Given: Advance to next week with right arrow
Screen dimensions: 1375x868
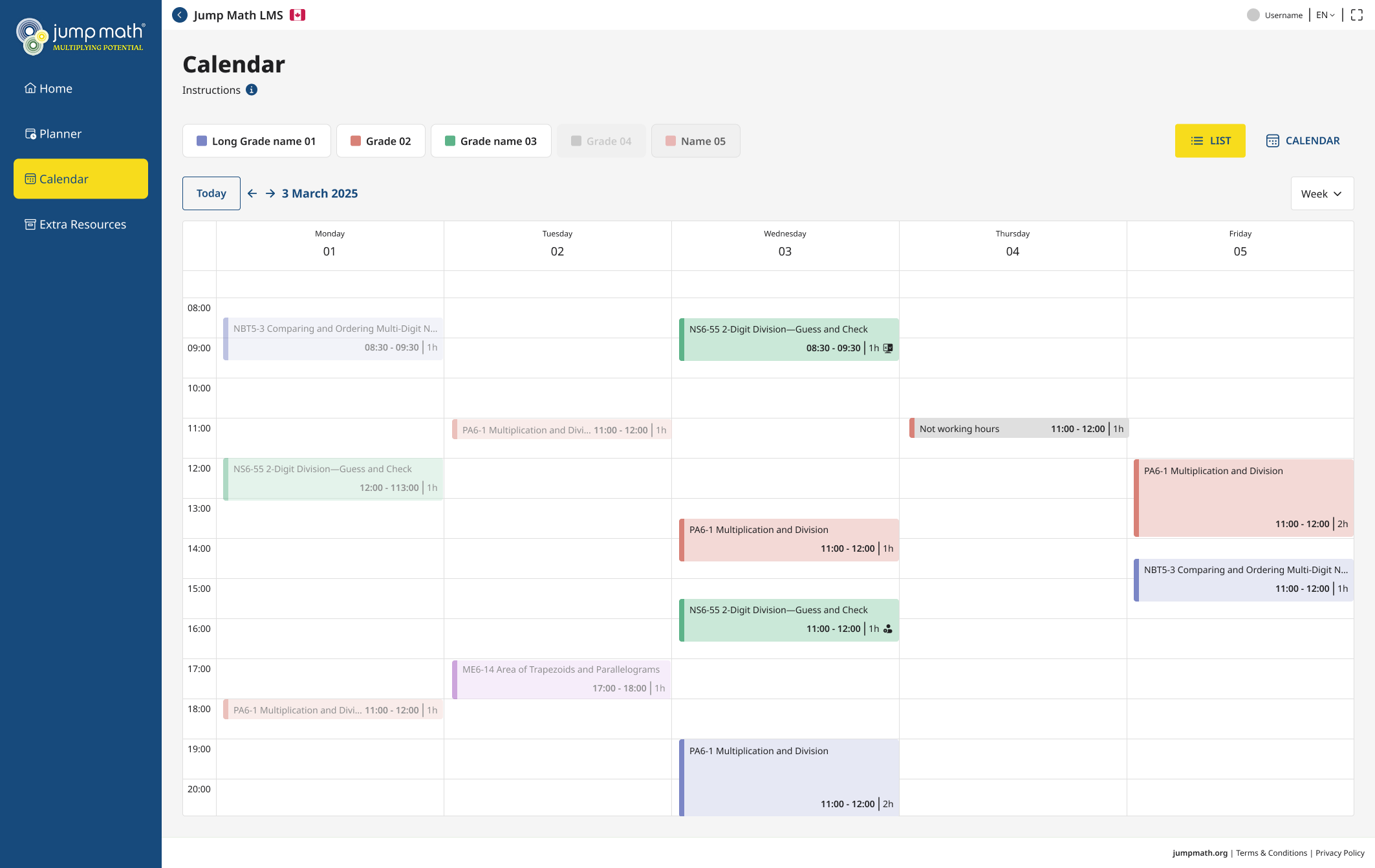Looking at the screenshot, I should (x=270, y=193).
